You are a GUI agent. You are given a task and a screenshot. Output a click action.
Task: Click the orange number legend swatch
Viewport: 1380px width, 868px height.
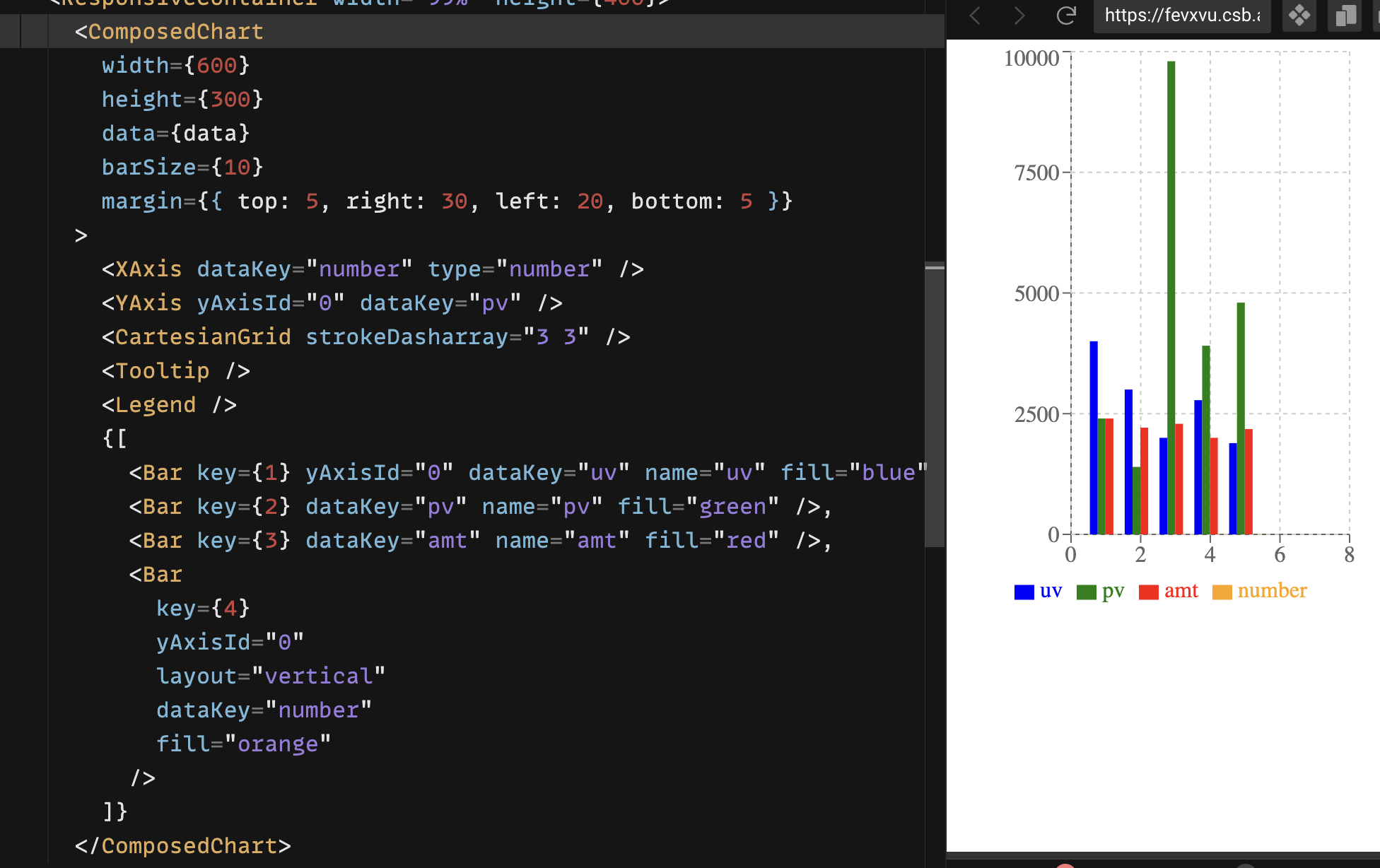pyautogui.click(x=1222, y=591)
